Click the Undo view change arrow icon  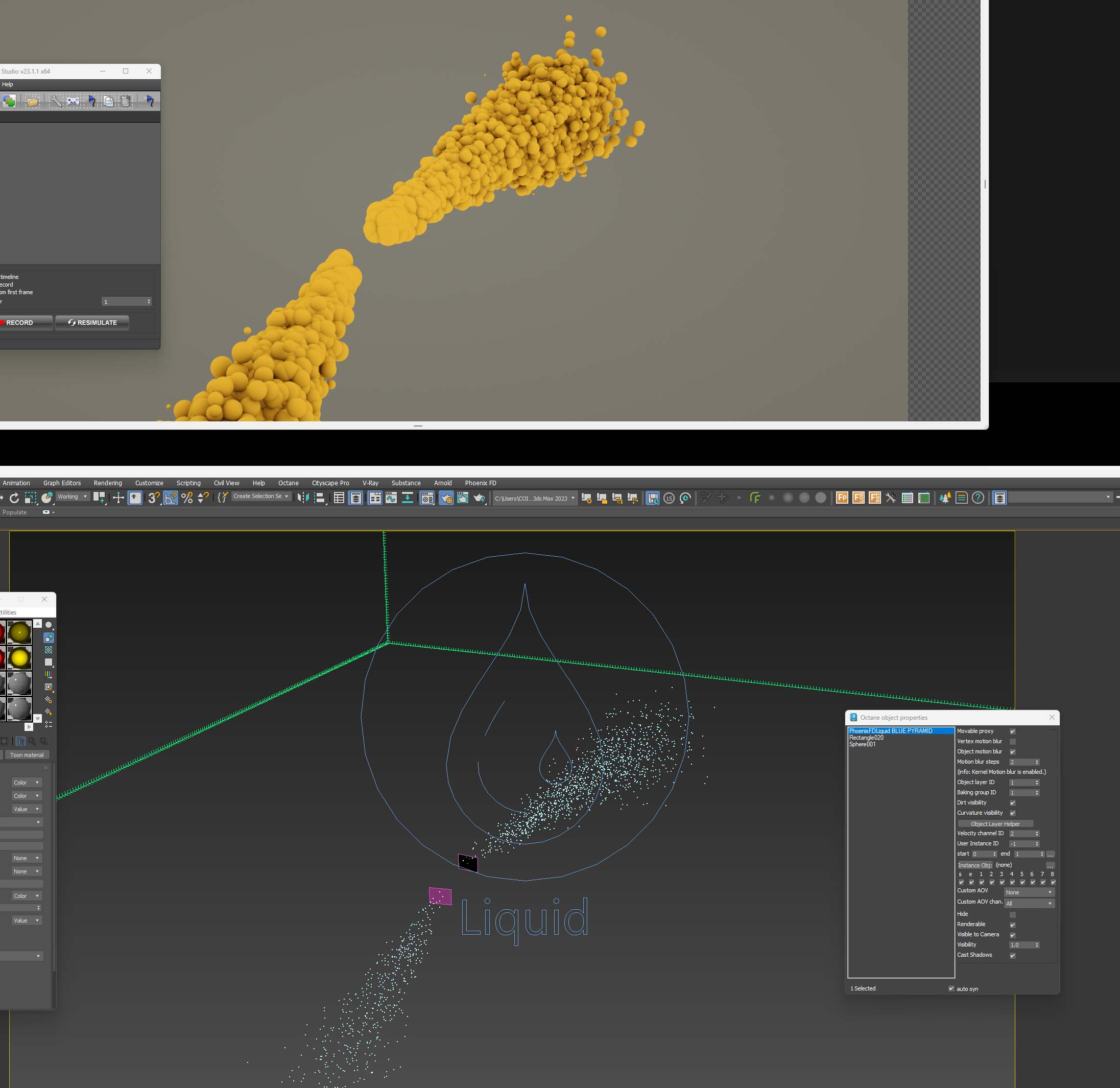tap(14, 498)
